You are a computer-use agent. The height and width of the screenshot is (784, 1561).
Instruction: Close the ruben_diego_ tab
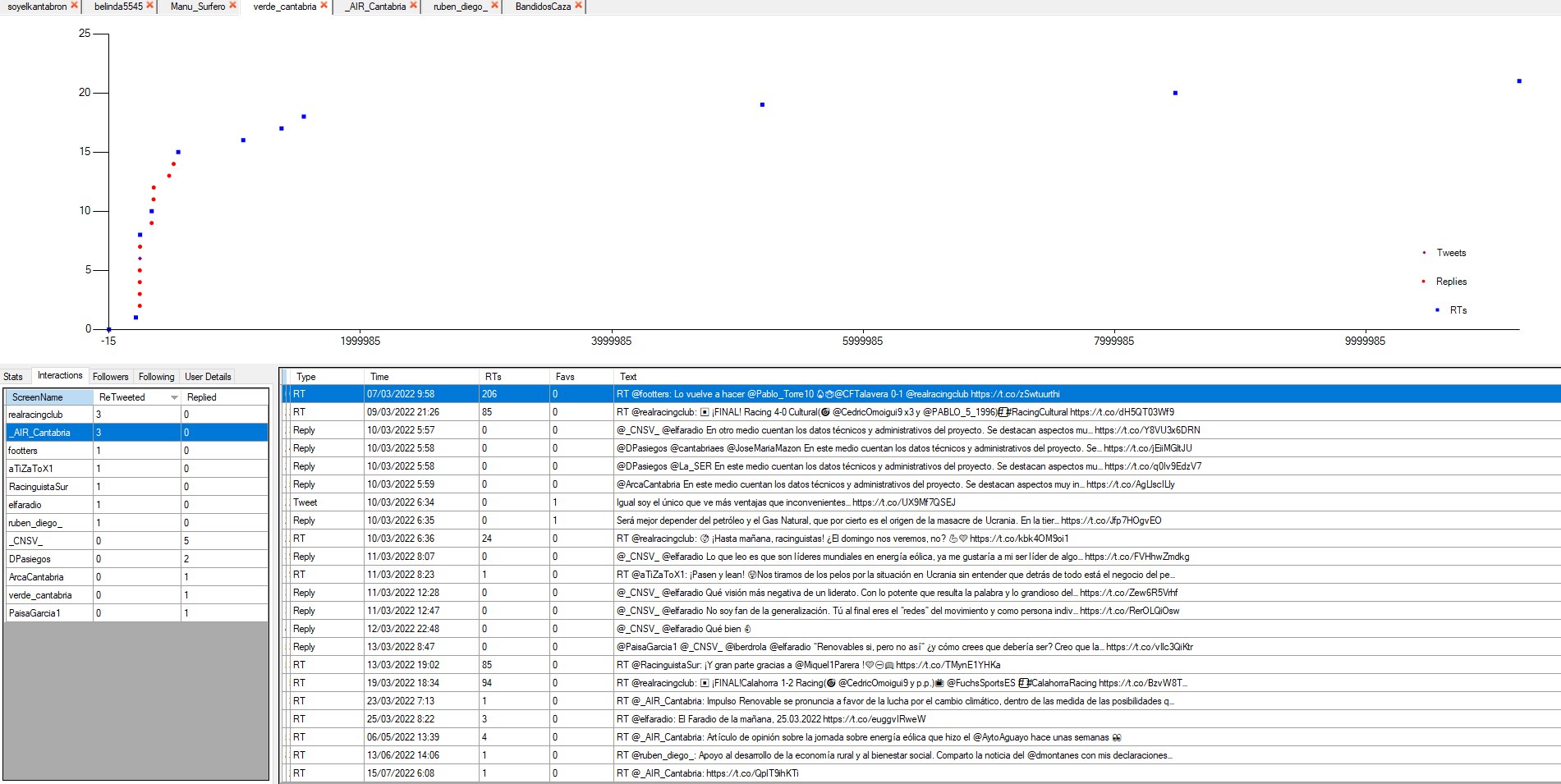[494, 5]
